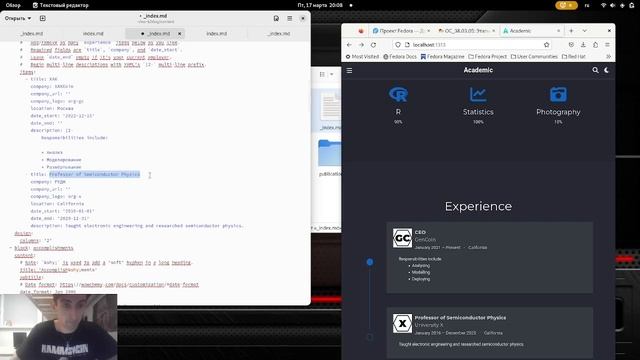The image size is (640, 360).
Task: Open network Wi-Fi indicator in top bar
Action: tap(603, 5)
